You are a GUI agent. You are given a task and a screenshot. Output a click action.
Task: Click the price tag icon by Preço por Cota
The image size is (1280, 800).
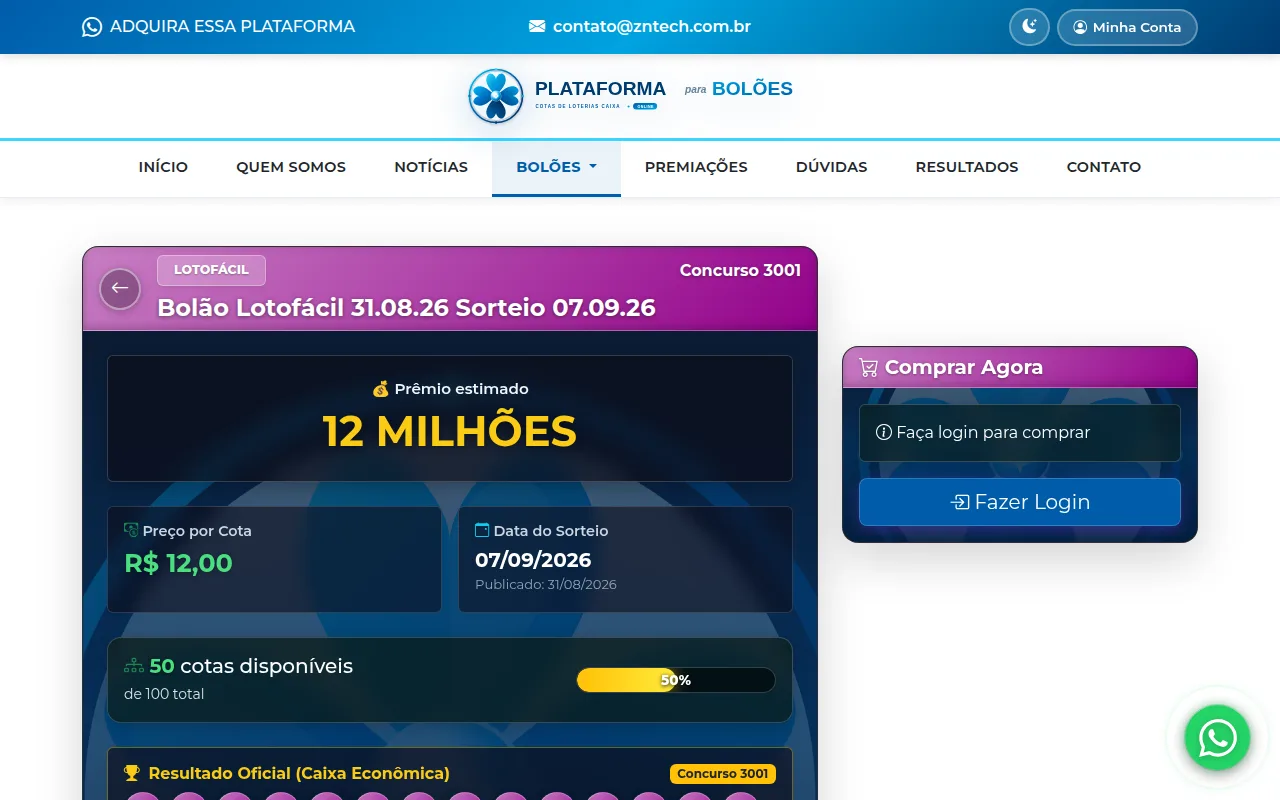[131, 531]
